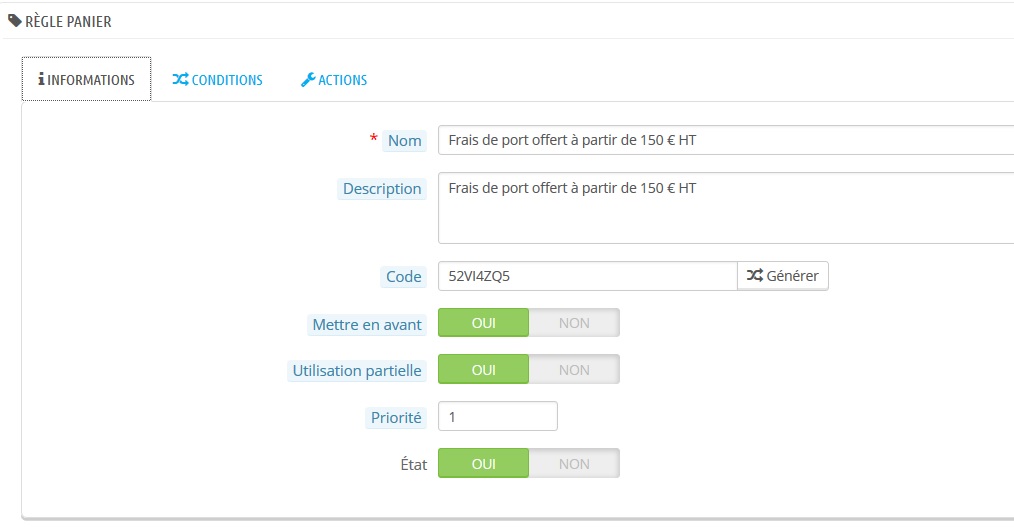The image size is (1014, 527).
Task: Click the wrench icon on Actions tab
Action: click(308, 80)
